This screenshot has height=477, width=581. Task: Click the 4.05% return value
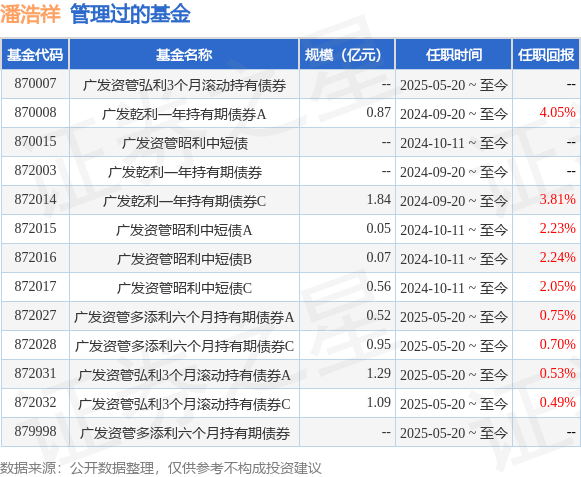(x=557, y=112)
